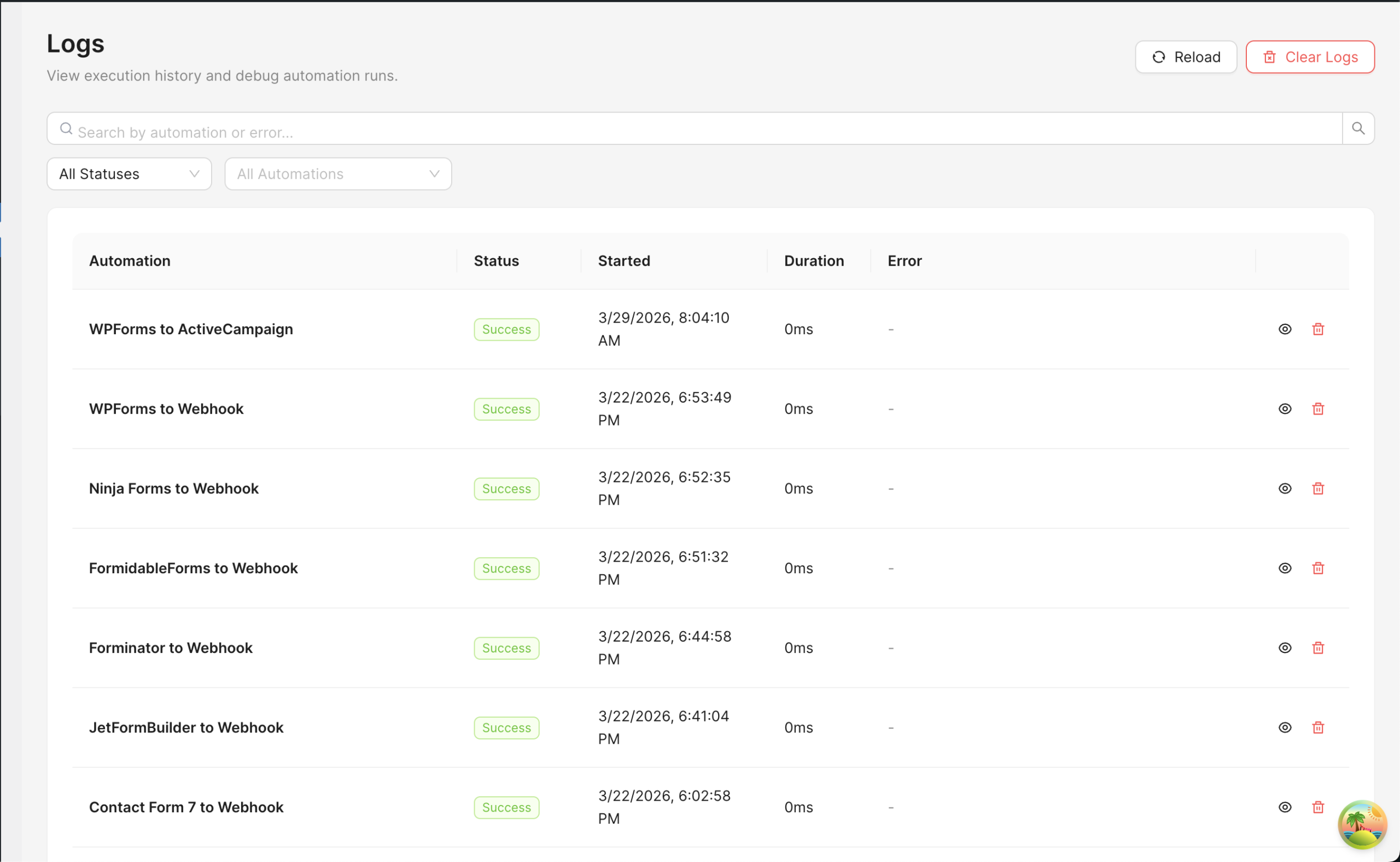Click the Success badge for JetFormBuilder to Webhook
The width and height of the screenshot is (1400, 862).
pyautogui.click(x=506, y=727)
